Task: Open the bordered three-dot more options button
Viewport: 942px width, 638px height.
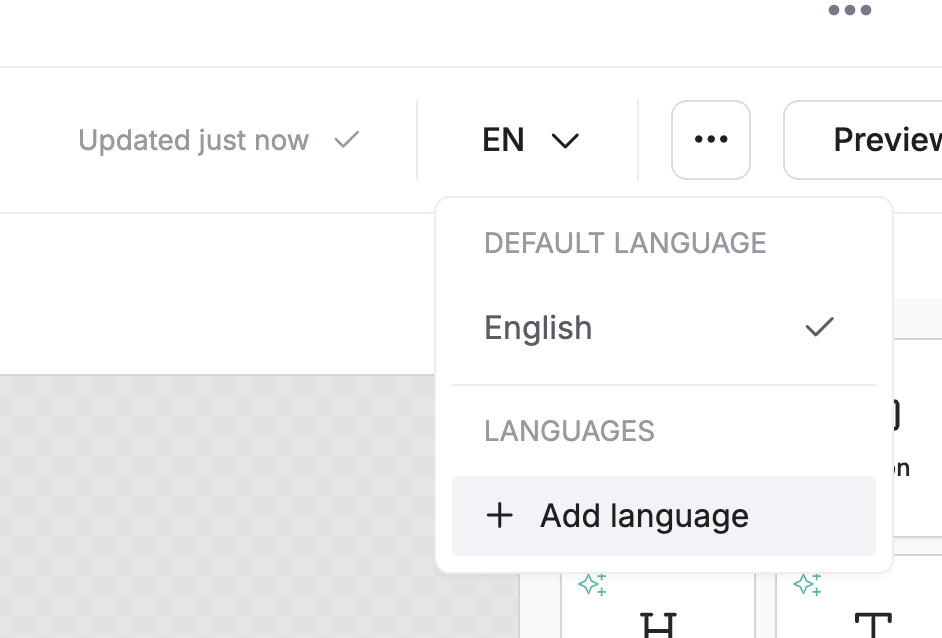Action: (x=711, y=140)
